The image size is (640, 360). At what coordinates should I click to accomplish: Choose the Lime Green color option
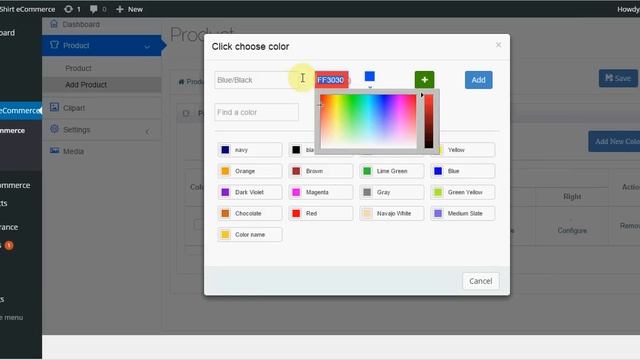point(391,171)
